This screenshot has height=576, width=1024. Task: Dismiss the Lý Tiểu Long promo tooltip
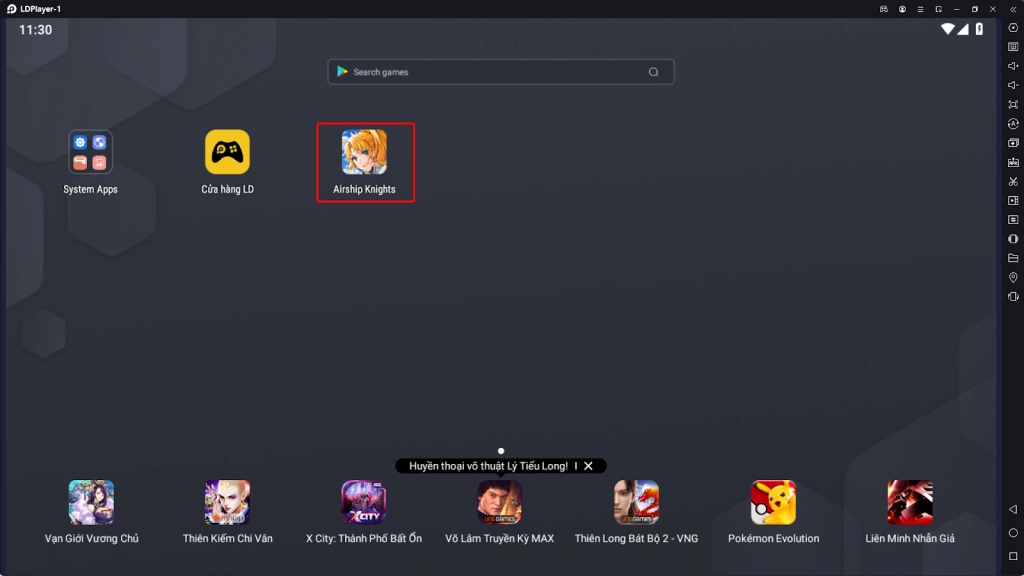588,466
